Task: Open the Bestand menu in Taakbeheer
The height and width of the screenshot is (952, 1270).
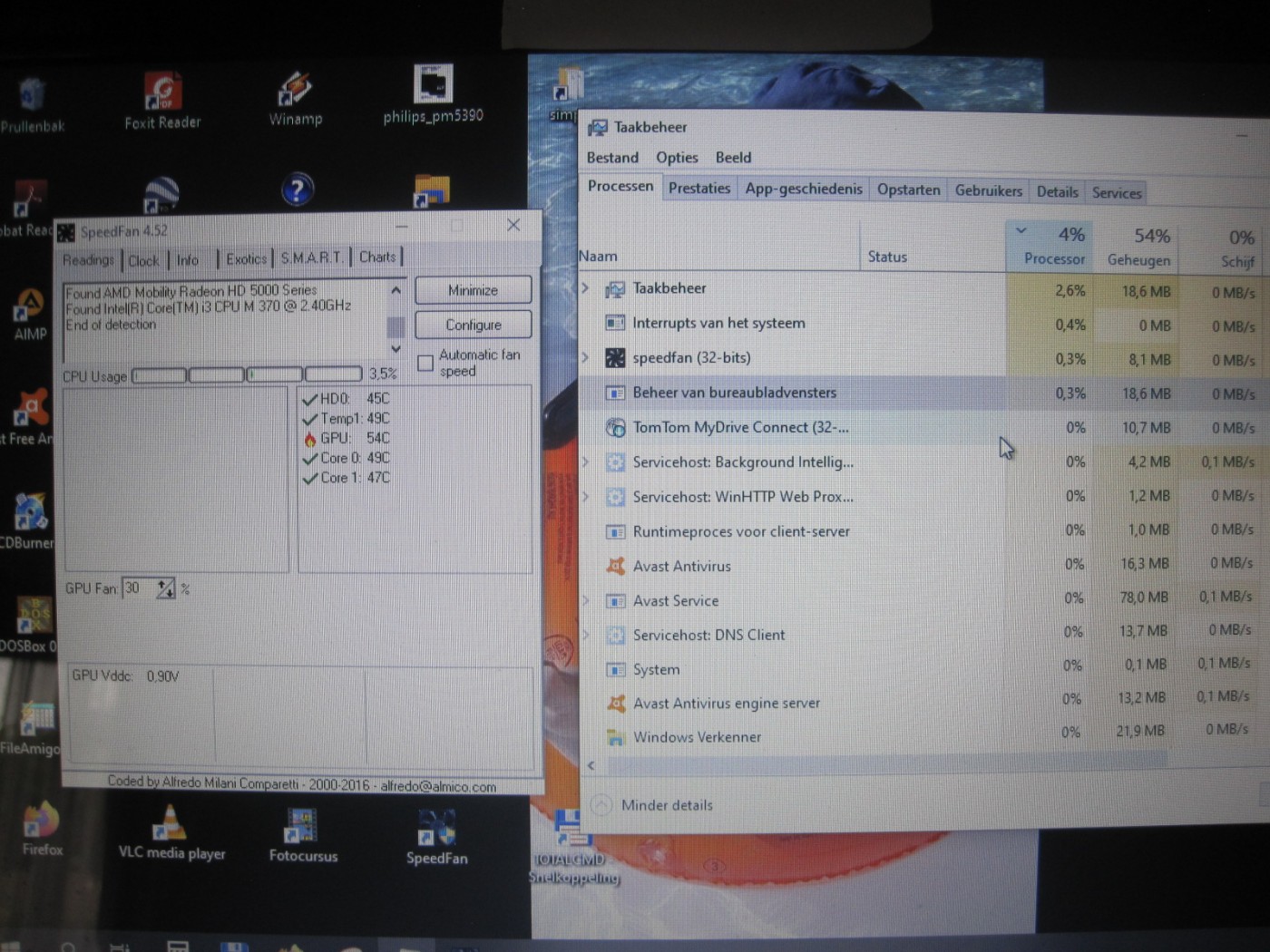Action: pos(612,158)
